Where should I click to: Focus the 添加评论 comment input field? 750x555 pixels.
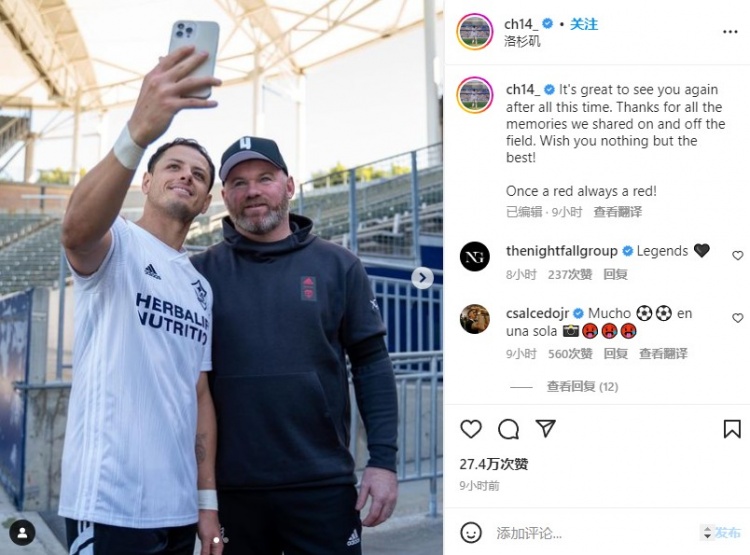pos(593,533)
